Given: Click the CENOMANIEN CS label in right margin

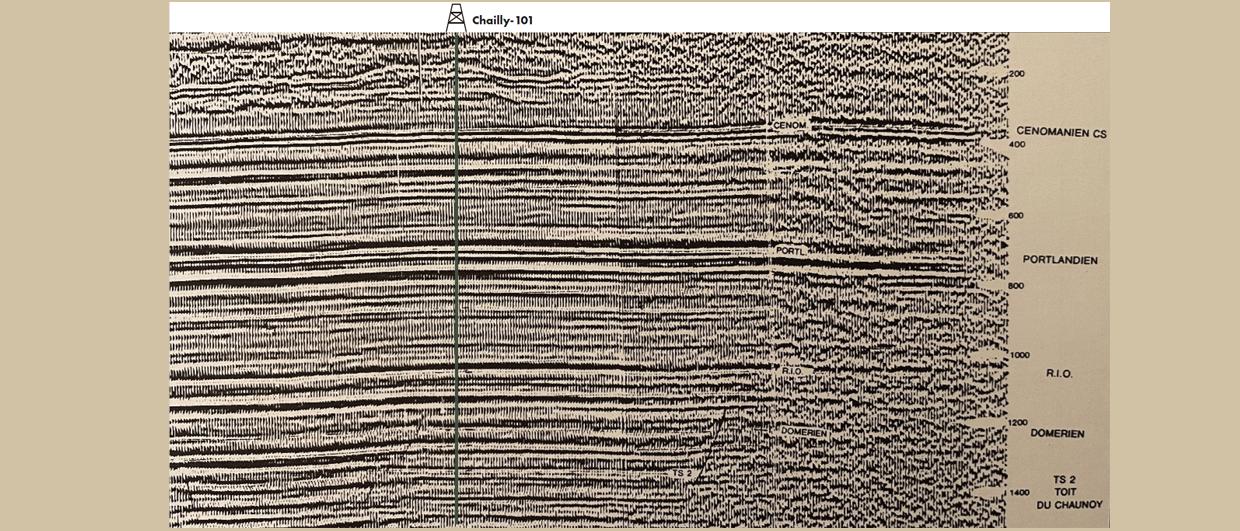Looking at the screenshot, I should (x=1060, y=132).
